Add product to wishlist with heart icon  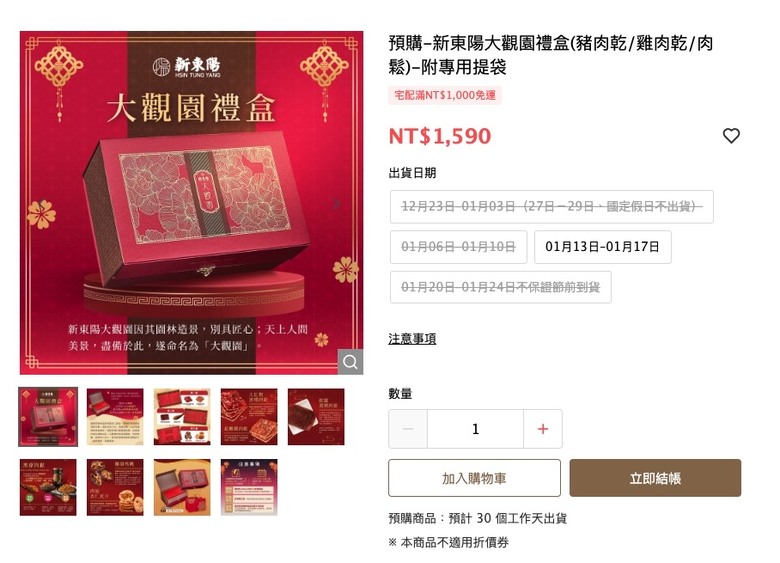[731, 135]
